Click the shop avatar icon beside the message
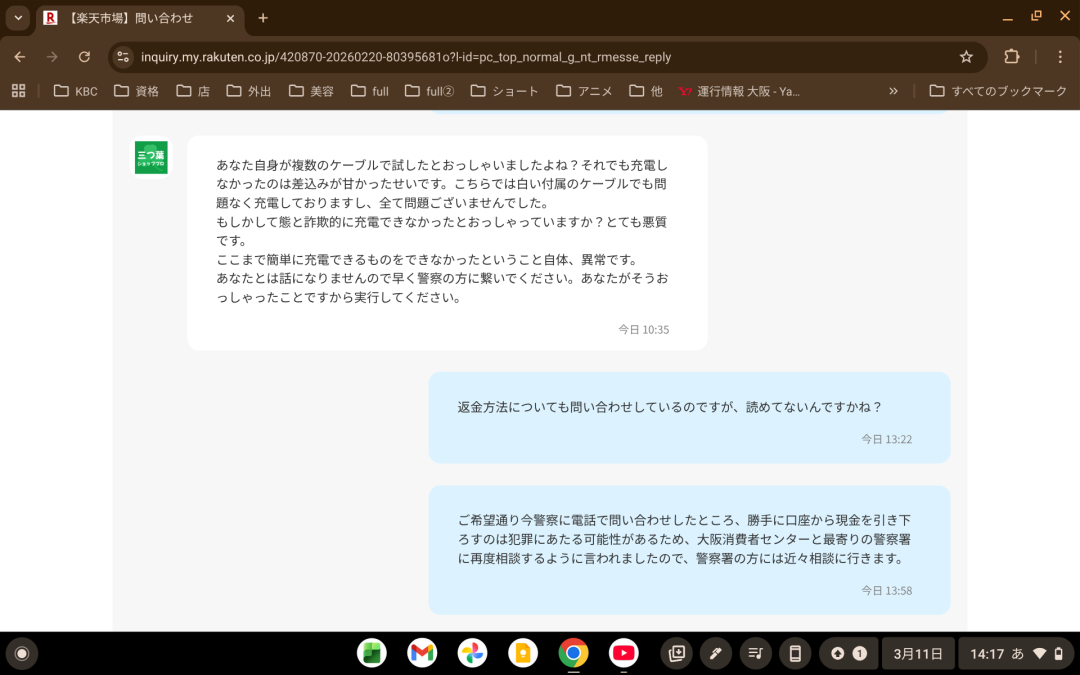Screen dimensions: 1080x675 click(151, 158)
